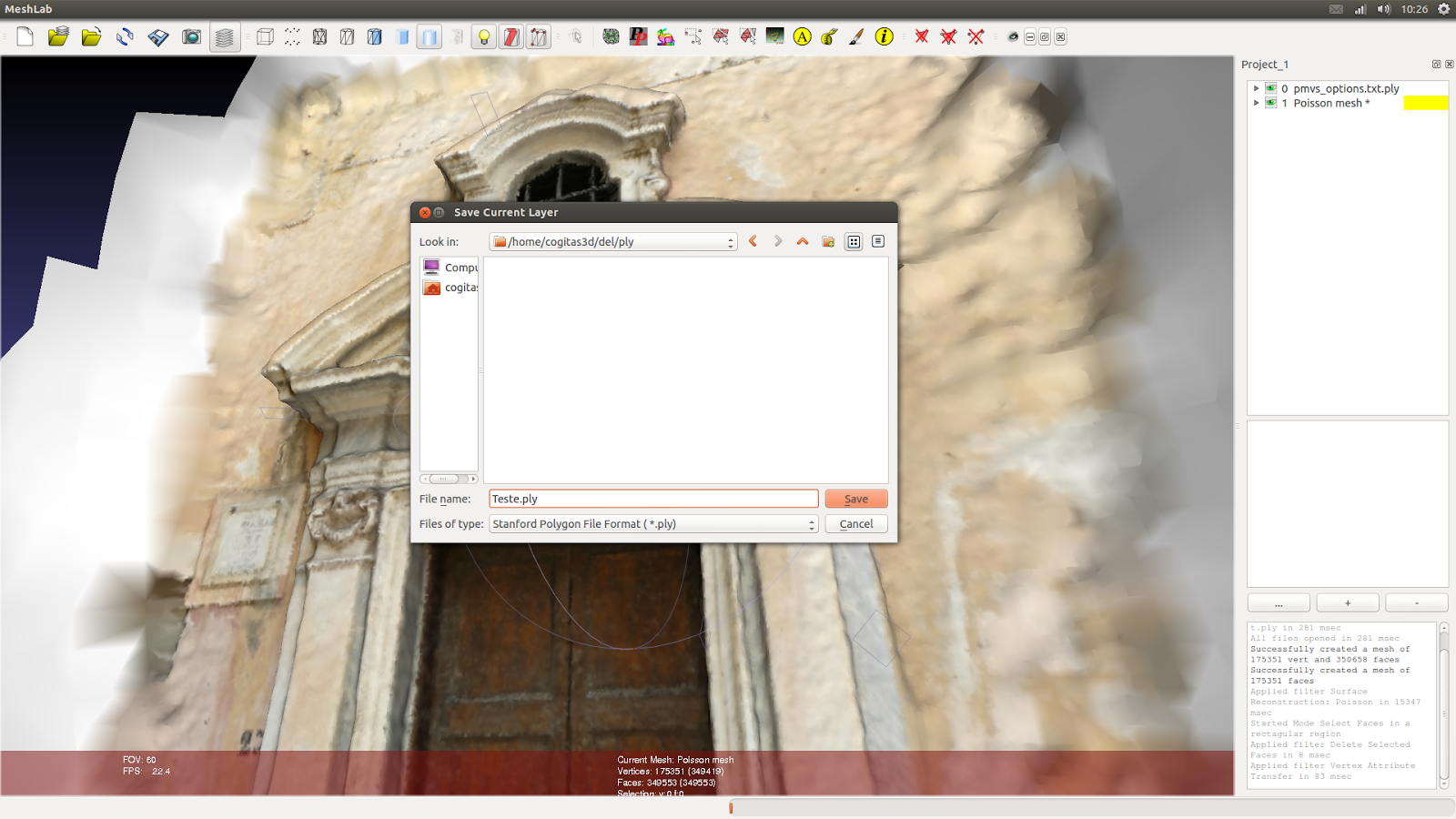The height and width of the screenshot is (819, 1456).
Task: Open the Align tool
Action: [x=611, y=36]
